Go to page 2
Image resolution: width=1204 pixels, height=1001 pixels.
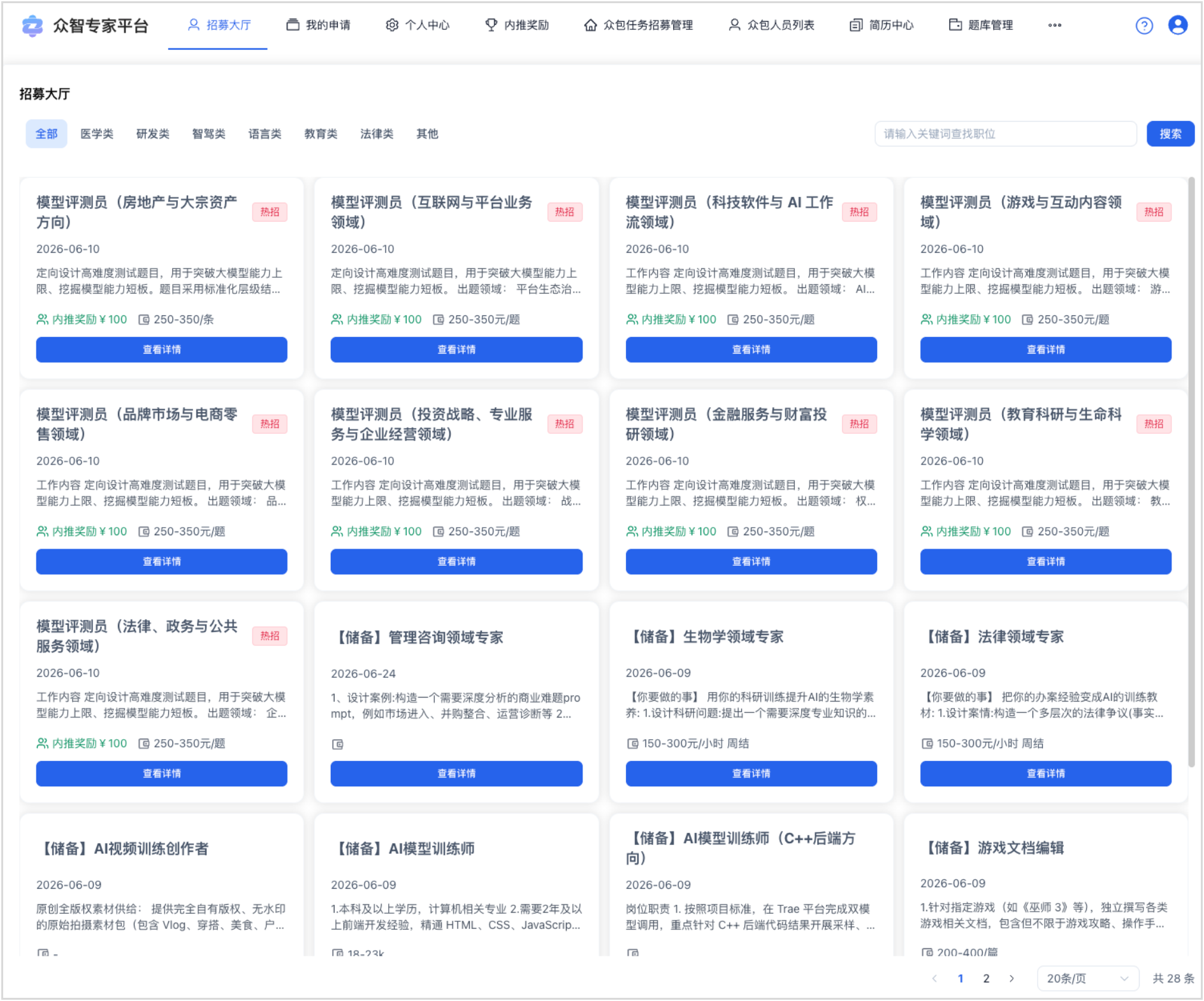(986, 978)
